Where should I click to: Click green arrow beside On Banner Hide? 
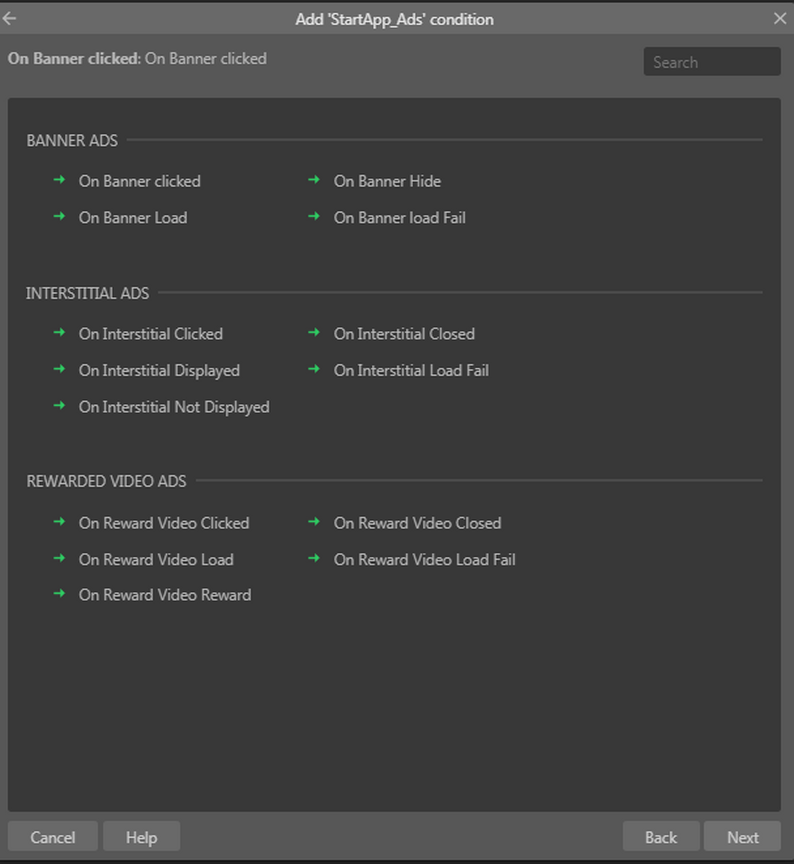[314, 180]
